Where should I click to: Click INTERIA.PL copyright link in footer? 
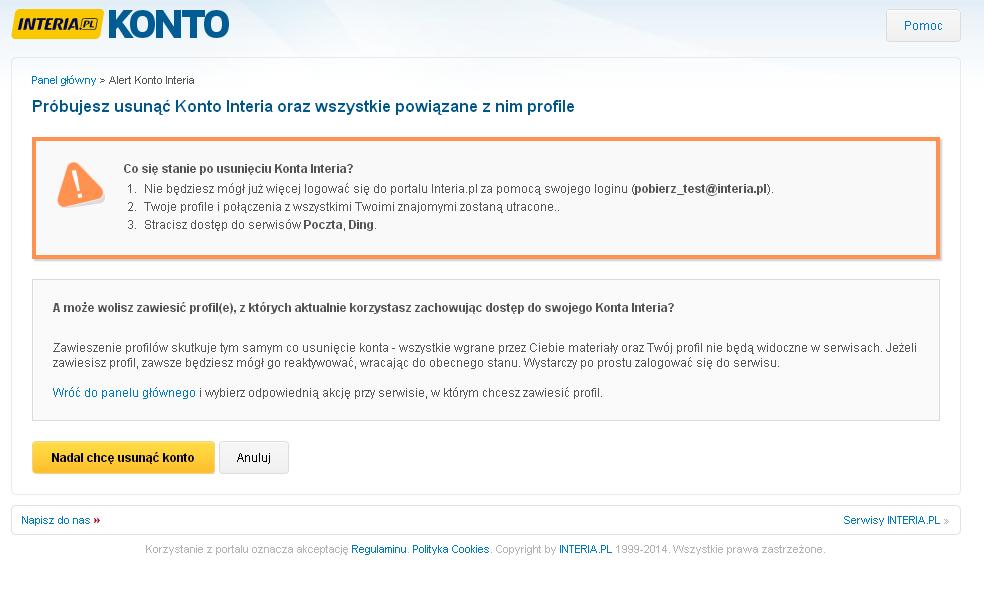(x=585, y=549)
